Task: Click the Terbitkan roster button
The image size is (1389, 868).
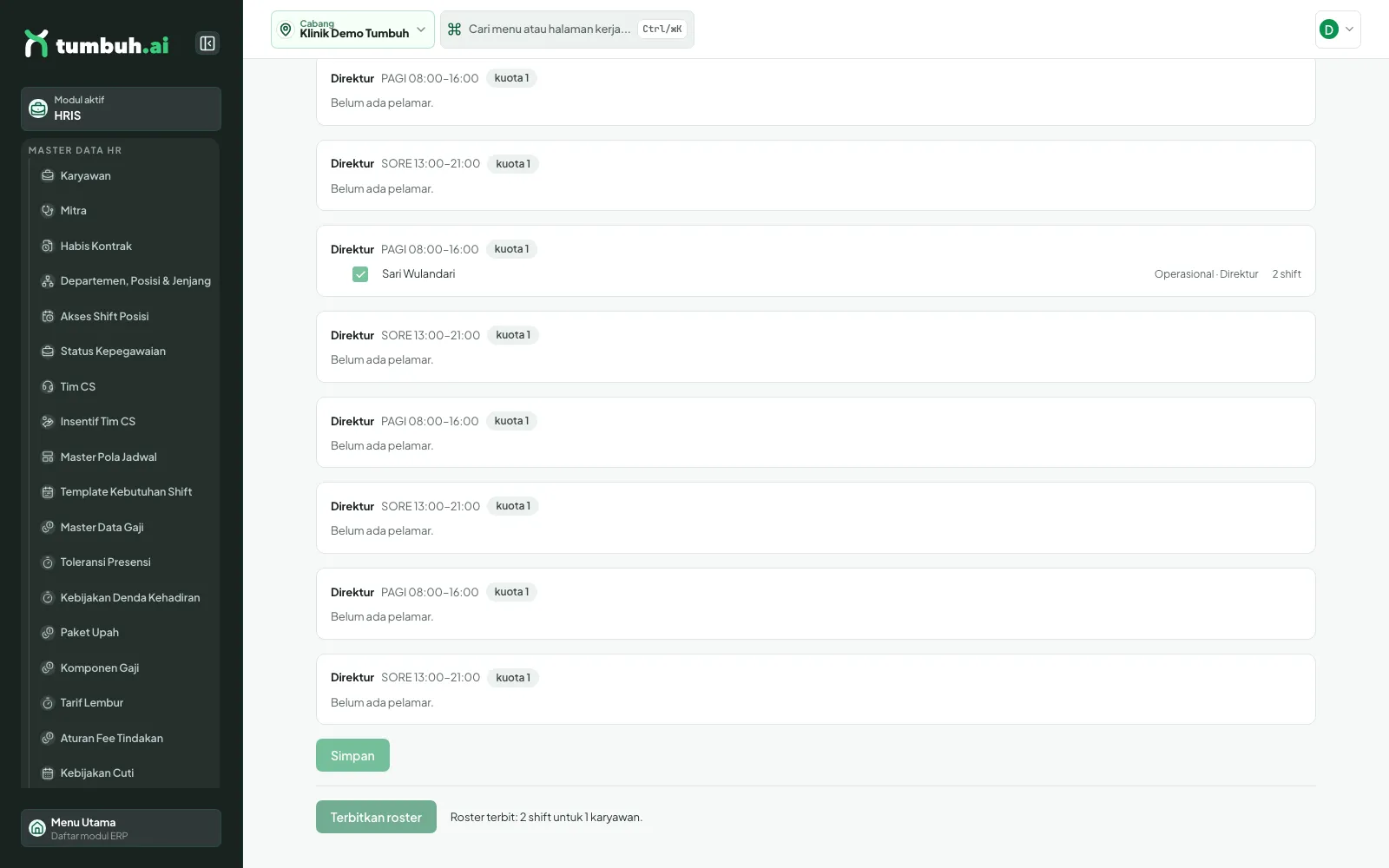Action: coord(376,817)
